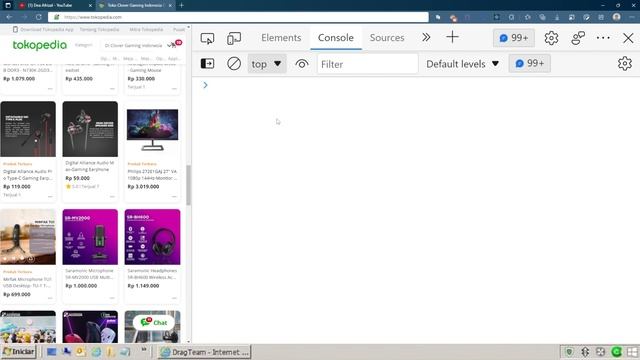The image size is (640, 360).
Task: Open the 99+ issues counter in top toolbar
Action: click(513, 38)
